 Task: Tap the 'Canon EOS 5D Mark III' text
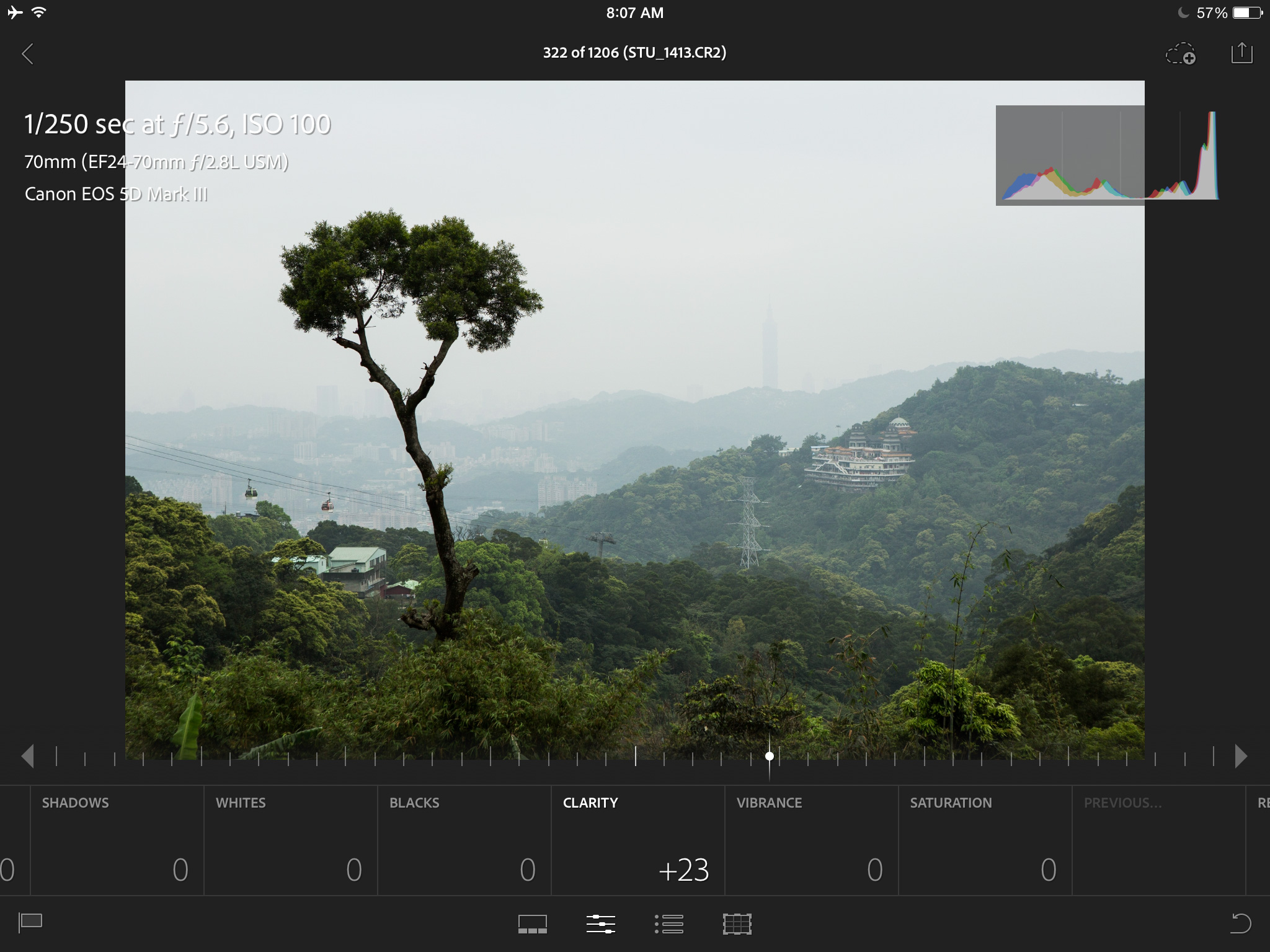pos(116,194)
